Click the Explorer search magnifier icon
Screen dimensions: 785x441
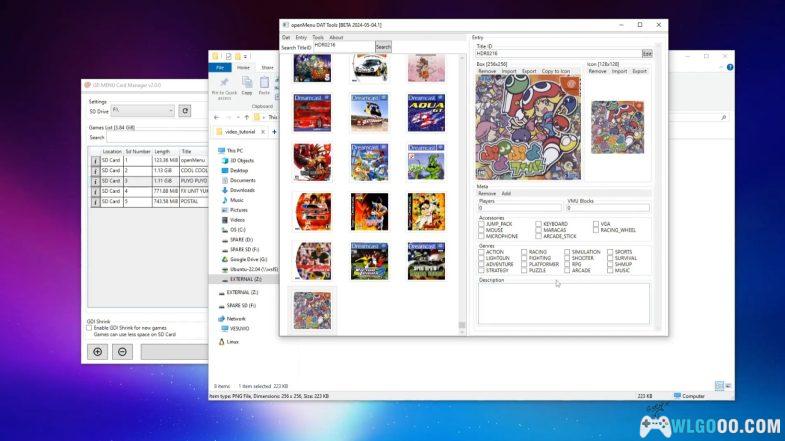coord(723,118)
